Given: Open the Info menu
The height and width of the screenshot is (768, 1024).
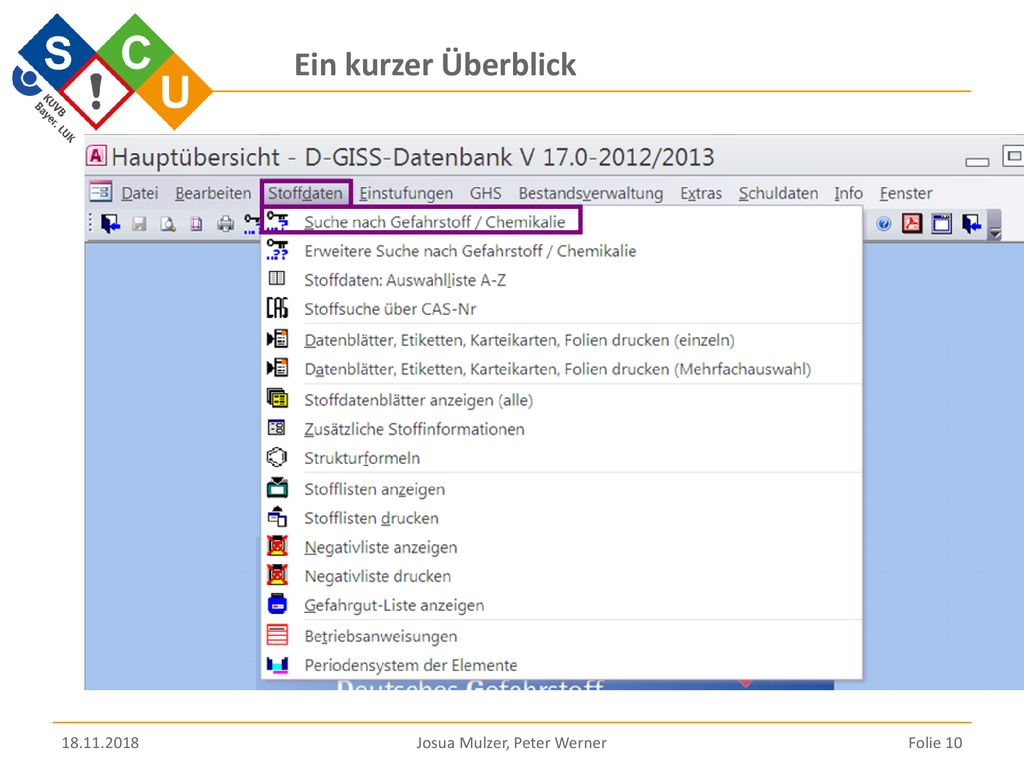Looking at the screenshot, I should coord(848,193).
